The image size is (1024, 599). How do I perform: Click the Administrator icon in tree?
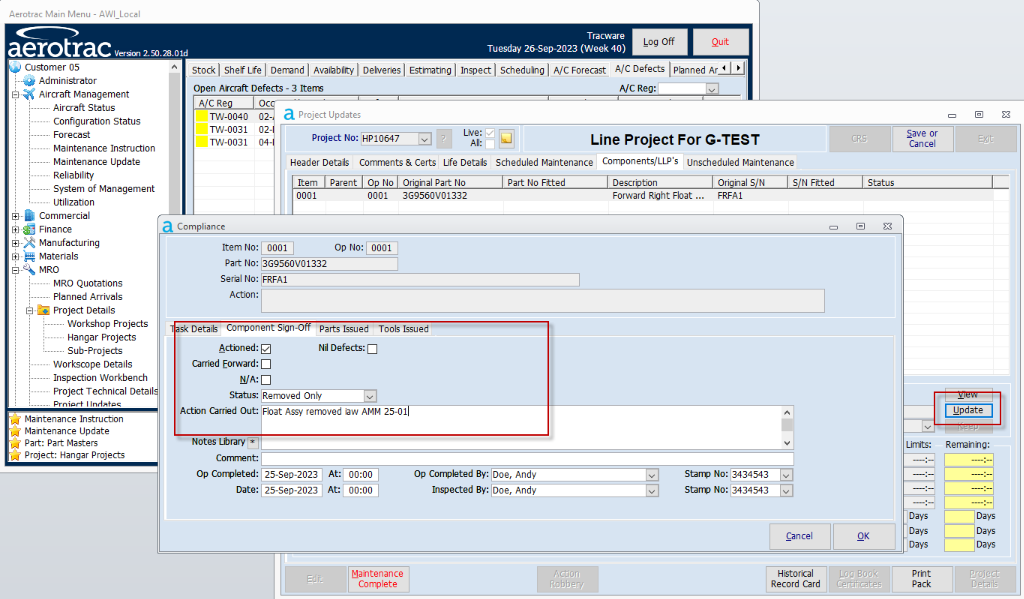pos(29,81)
